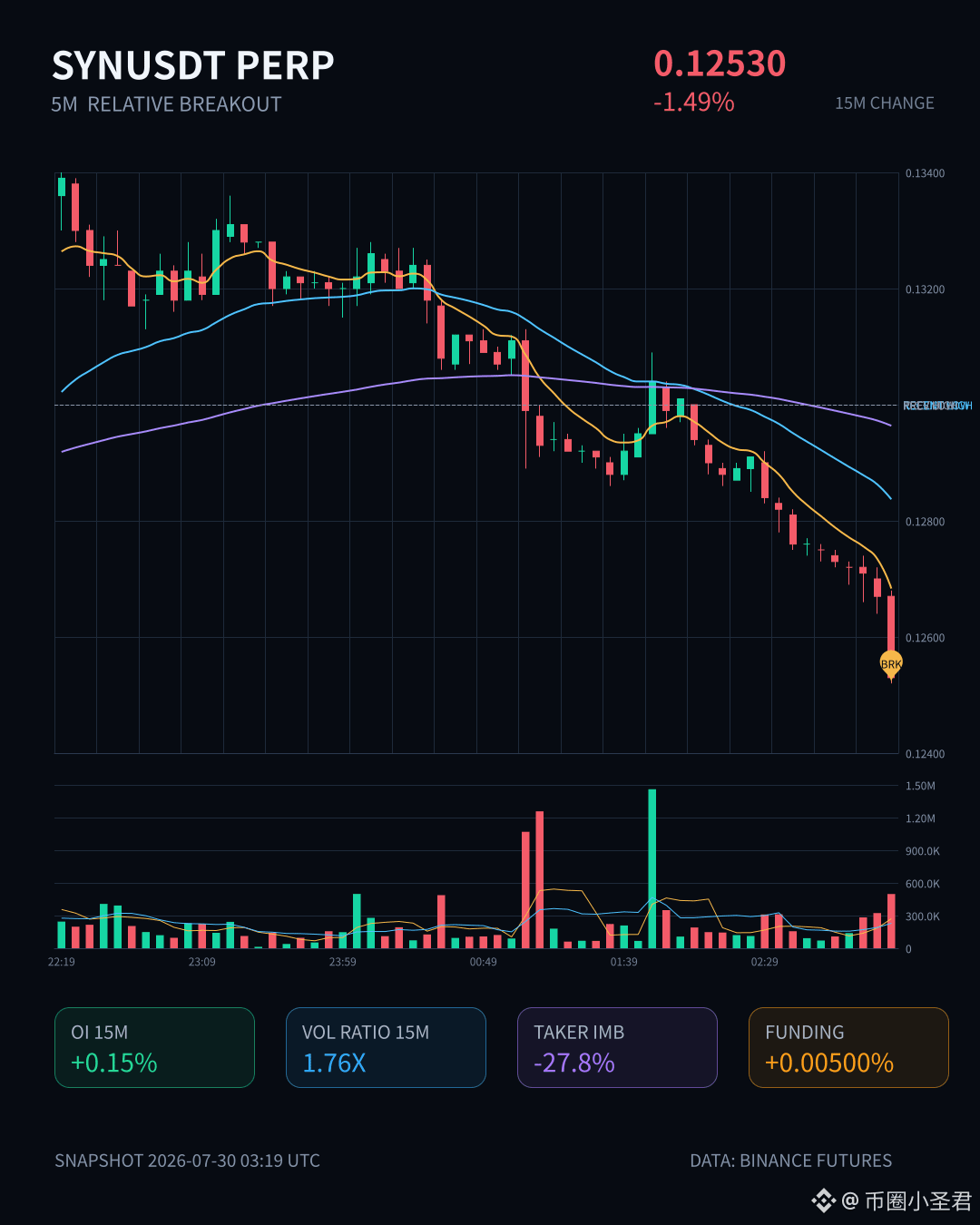This screenshot has width=980, height=1225.
Task: Click the 02:29 time axis label
Action: (x=765, y=962)
